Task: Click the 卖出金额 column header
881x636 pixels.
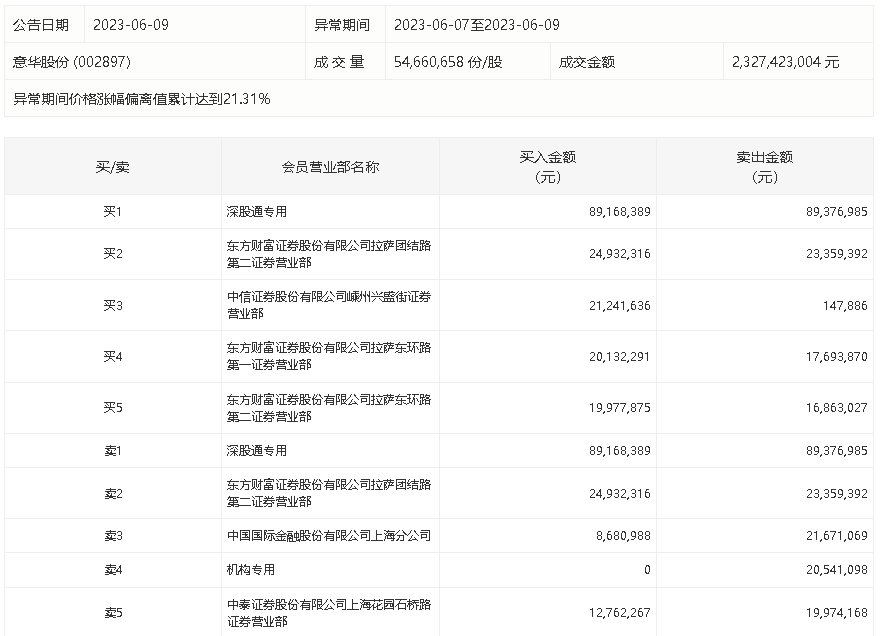Action: (x=764, y=167)
